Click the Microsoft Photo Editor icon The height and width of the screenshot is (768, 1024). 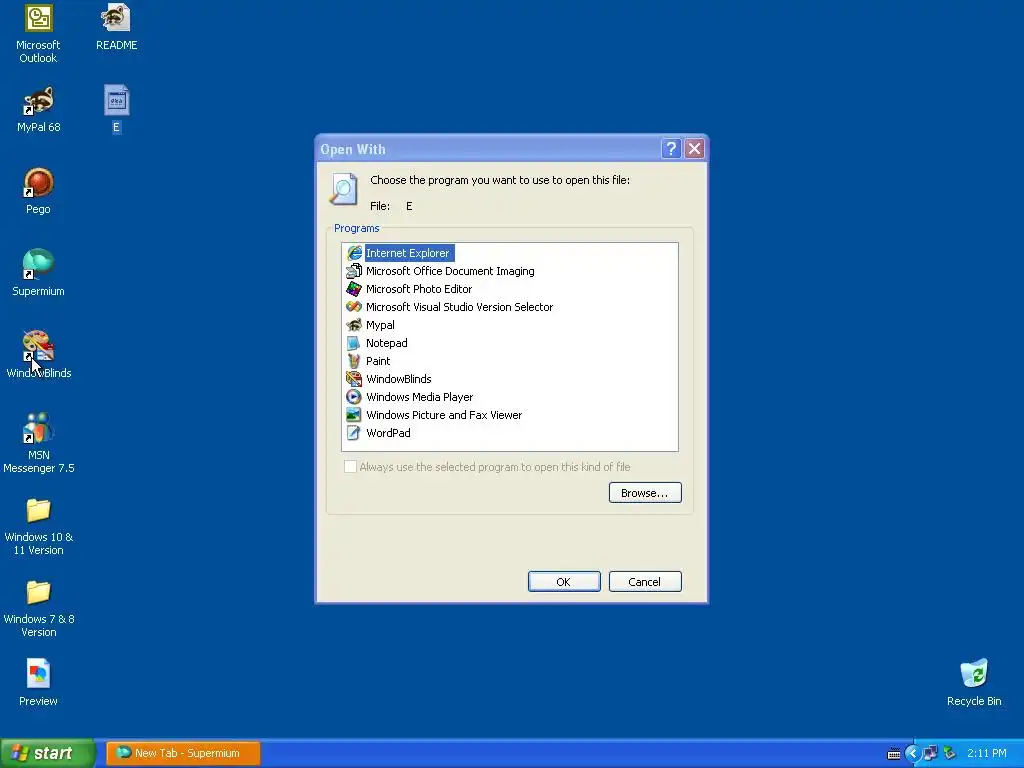click(x=354, y=289)
